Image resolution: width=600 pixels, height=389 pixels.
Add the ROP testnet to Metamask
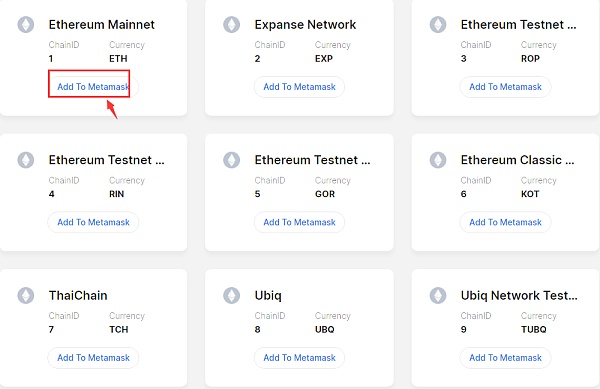(x=505, y=87)
